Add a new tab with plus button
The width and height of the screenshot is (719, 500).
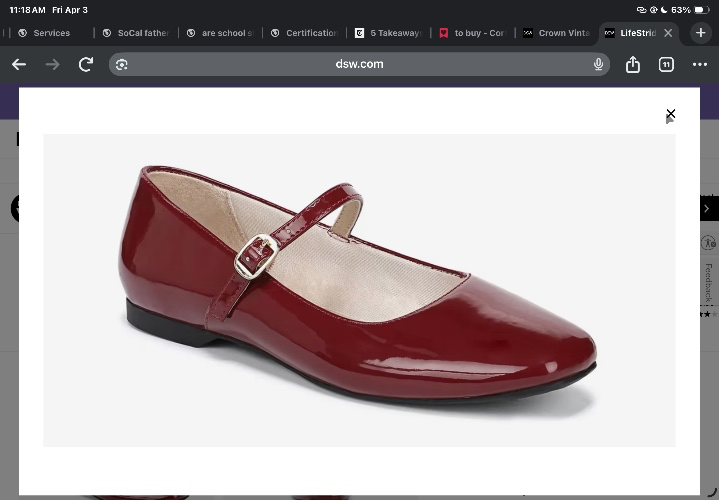pos(700,33)
